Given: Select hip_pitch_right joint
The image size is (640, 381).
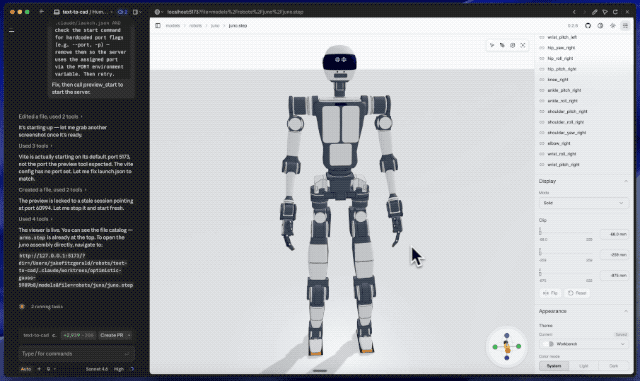Looking at the screenshot, I should (x=562, y=69).
